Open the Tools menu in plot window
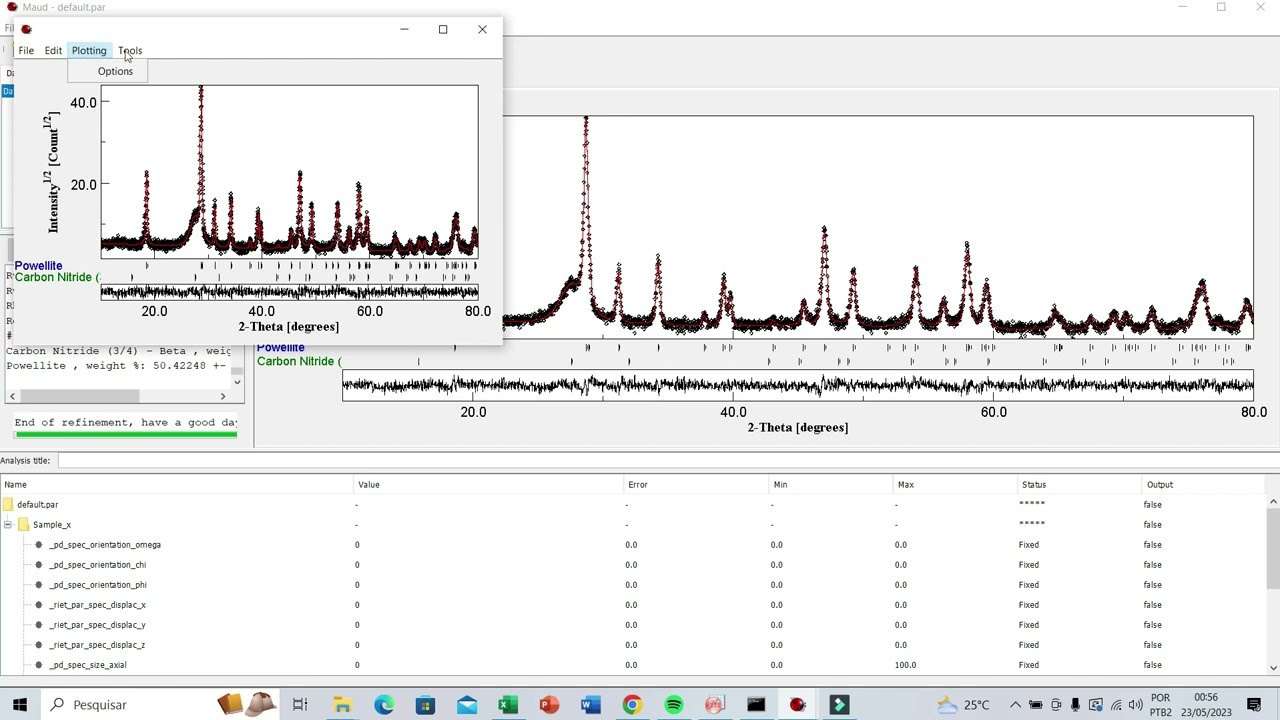Viewport: 1280px width, 720px height. (130, 50)
